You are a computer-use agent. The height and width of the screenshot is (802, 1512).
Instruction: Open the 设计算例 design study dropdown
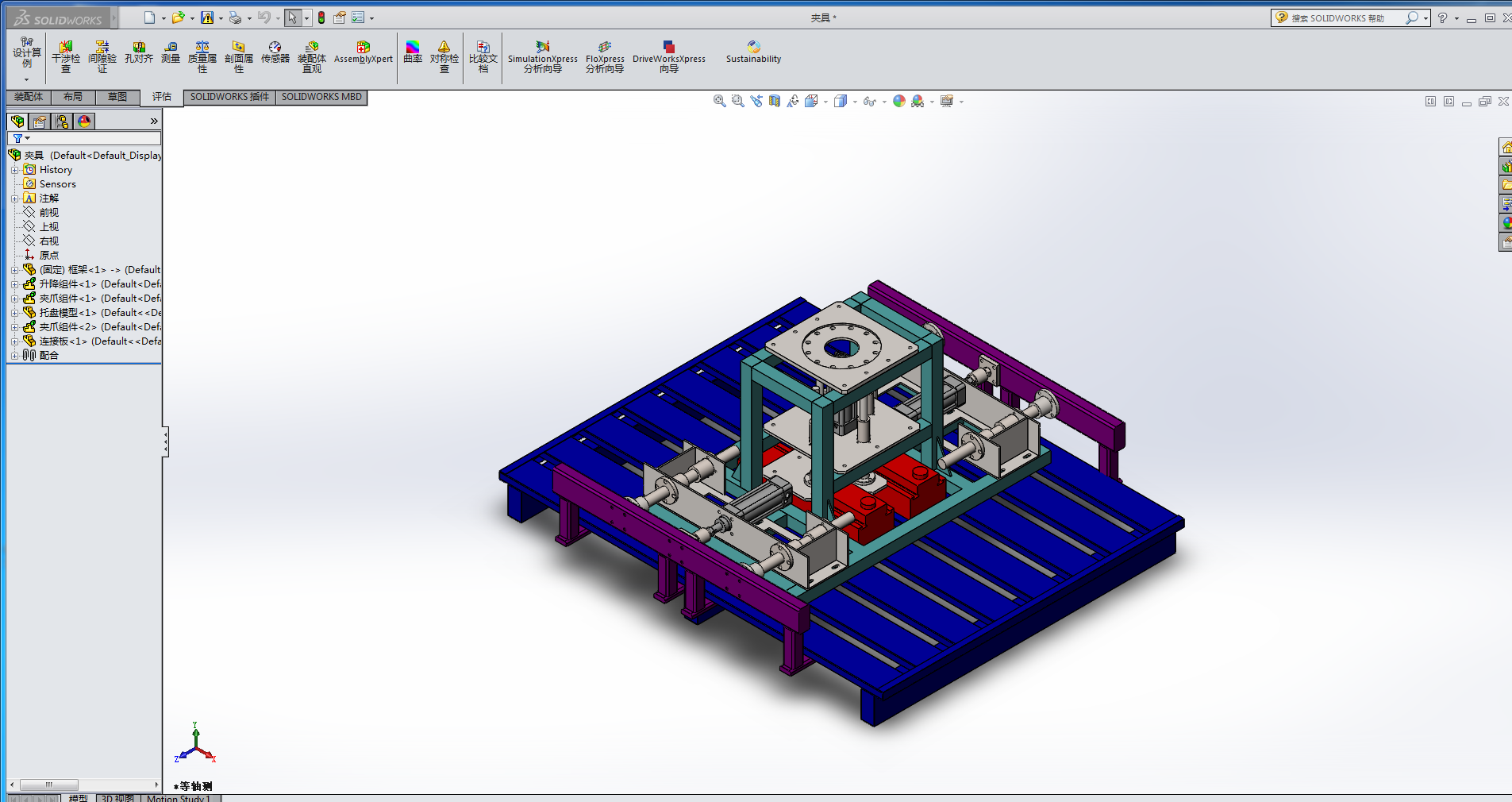coord(26,79)
